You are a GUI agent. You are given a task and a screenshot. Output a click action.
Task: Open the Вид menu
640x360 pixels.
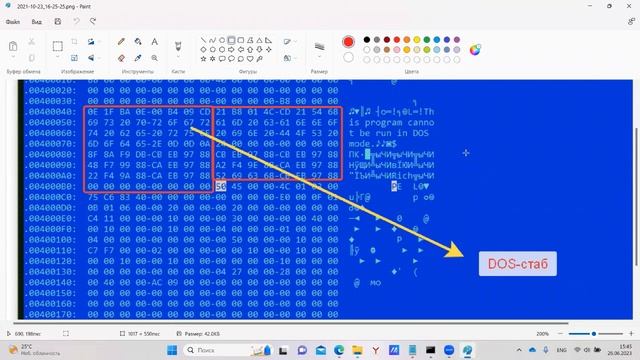click(x=37, y=22)
